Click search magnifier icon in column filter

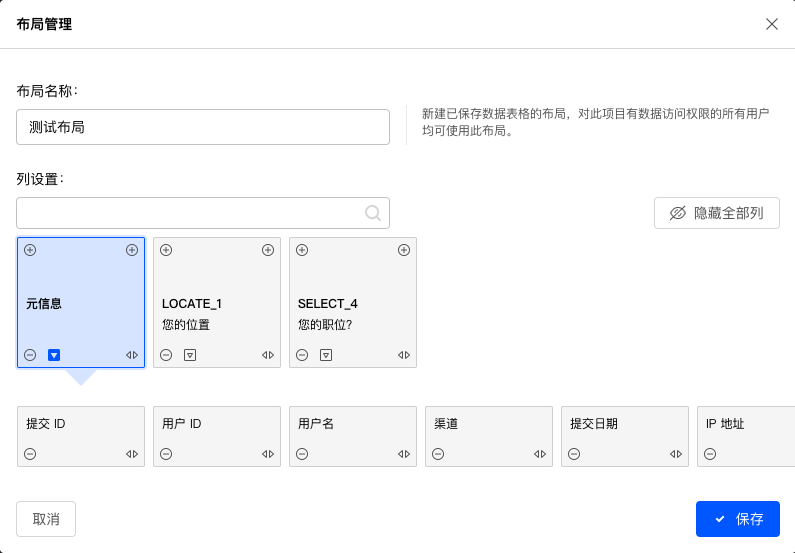(373, 213)
